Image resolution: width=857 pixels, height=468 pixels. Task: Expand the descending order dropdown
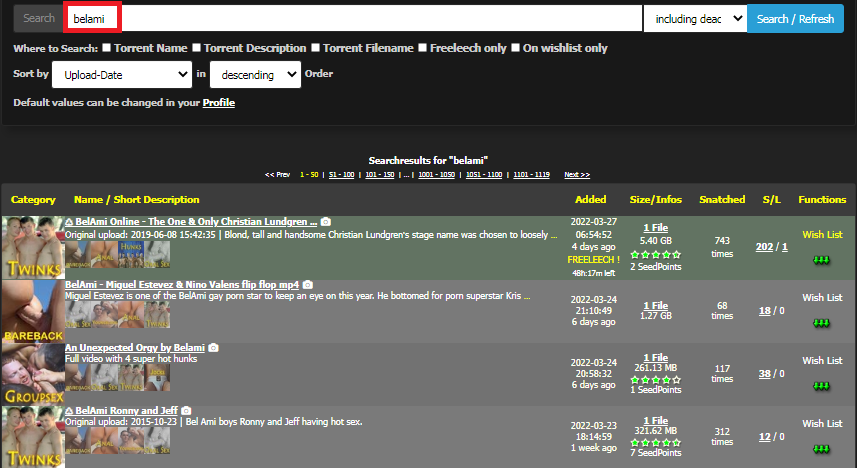coord(255,74)
